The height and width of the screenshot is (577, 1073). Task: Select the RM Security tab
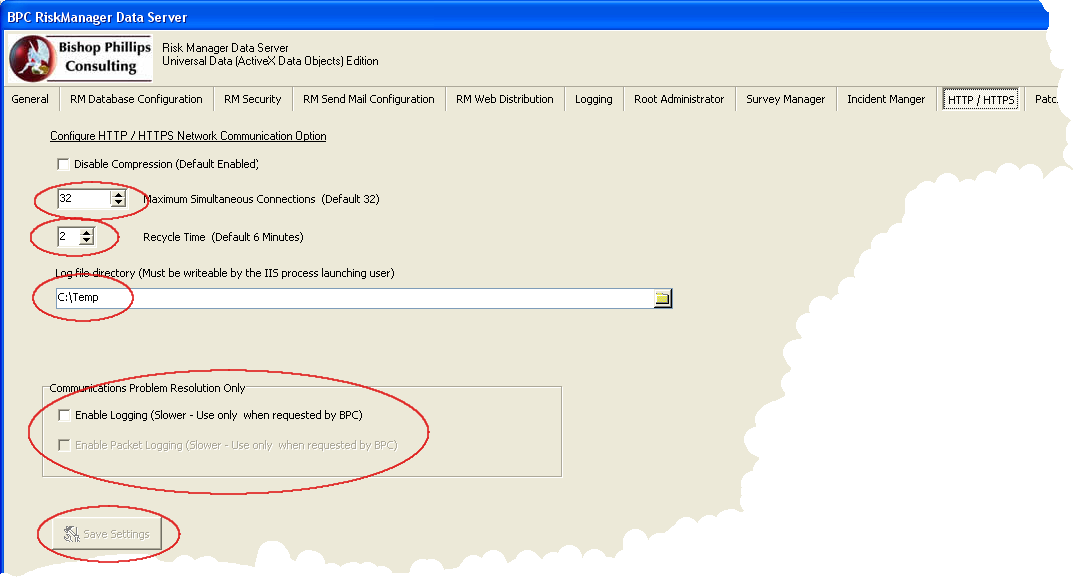click(252, 99)
